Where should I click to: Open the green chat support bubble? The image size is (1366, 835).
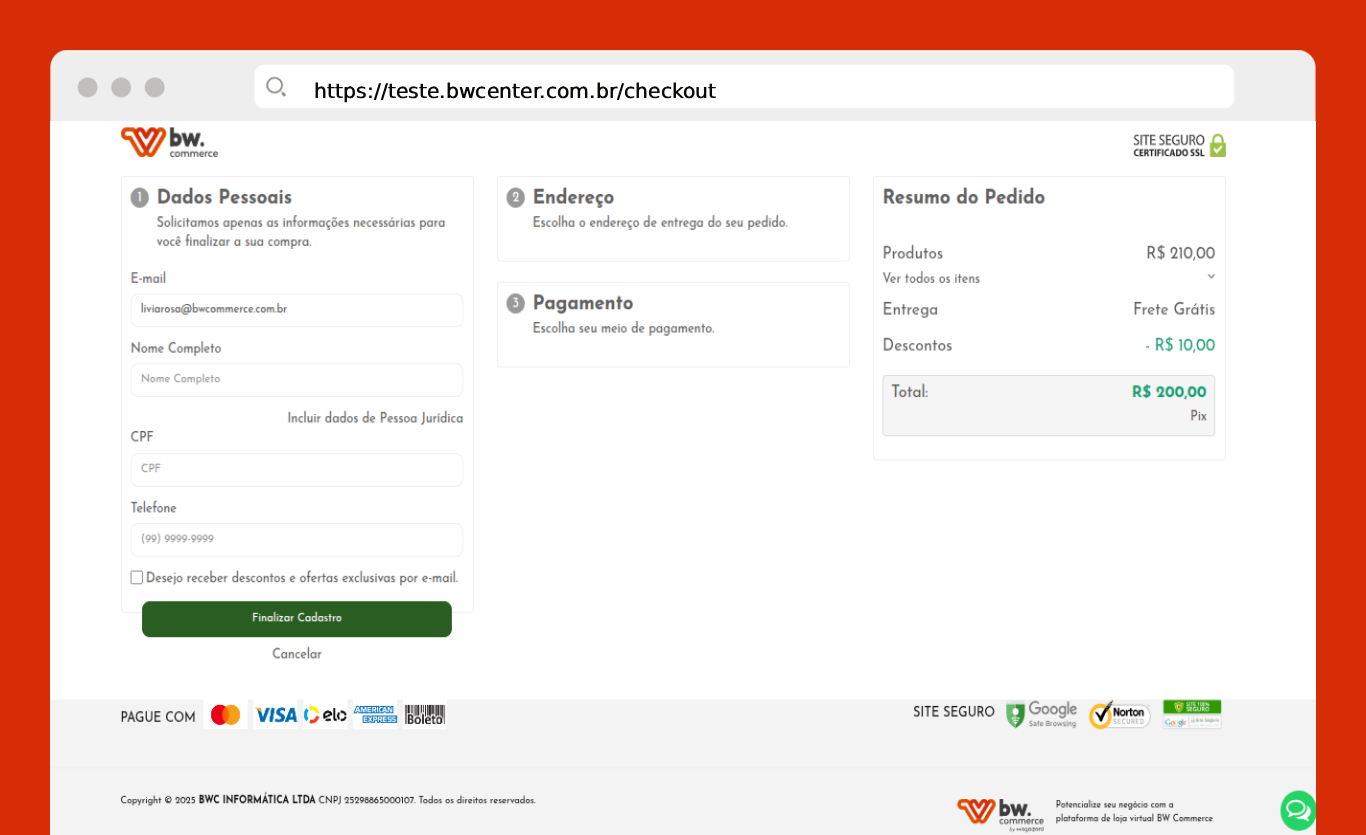pyautogui.click(x=1298, y=810)
